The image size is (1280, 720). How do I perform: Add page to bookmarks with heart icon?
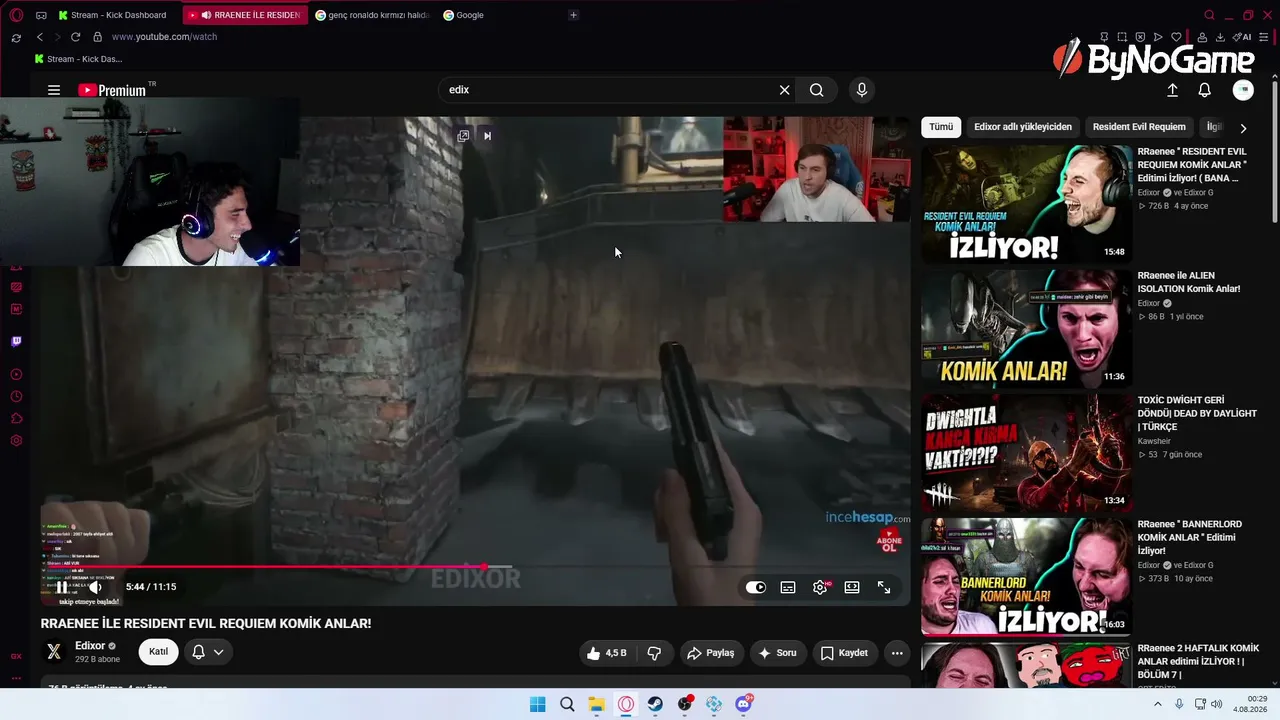tap(1177, 37)
